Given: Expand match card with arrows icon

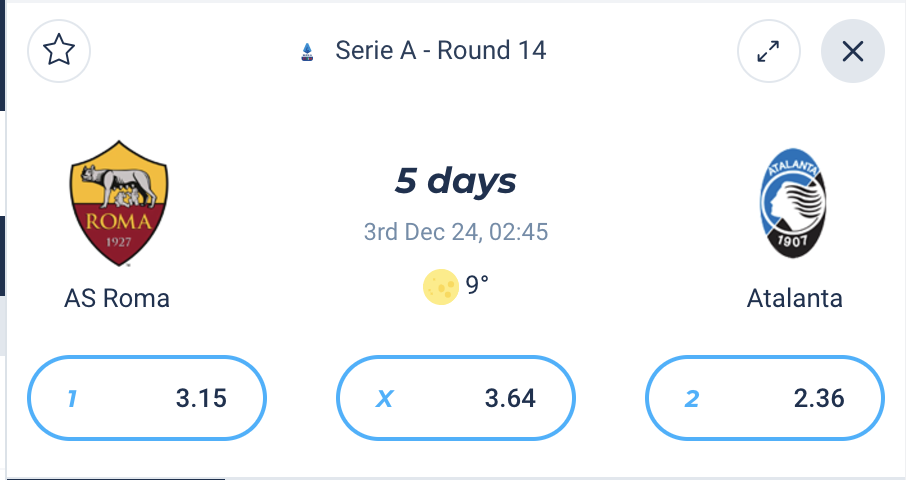Looking at the screenshot, I should (x=768, y=51).
